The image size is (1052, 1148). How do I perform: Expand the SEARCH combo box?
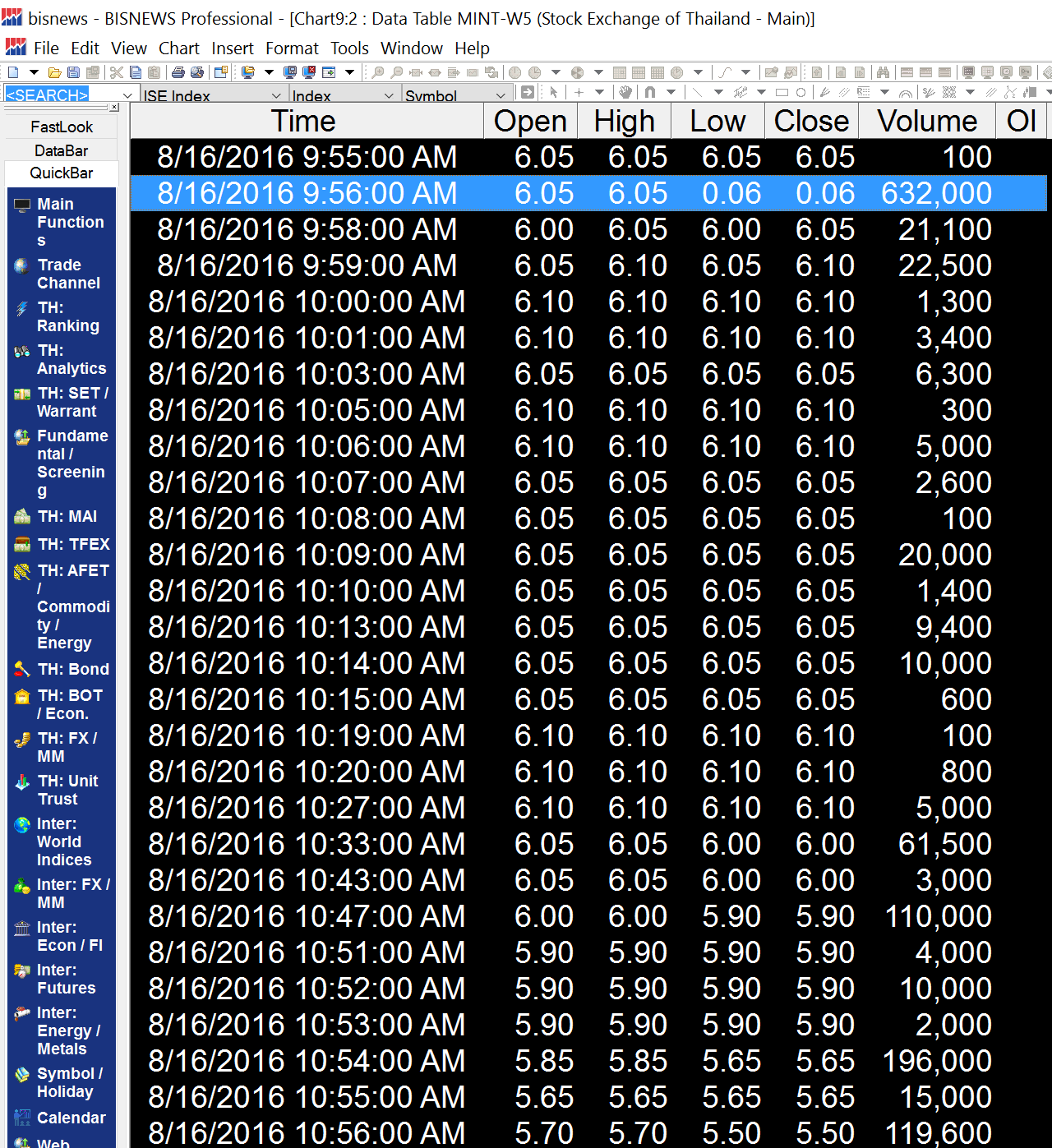(x=127, y=95)
